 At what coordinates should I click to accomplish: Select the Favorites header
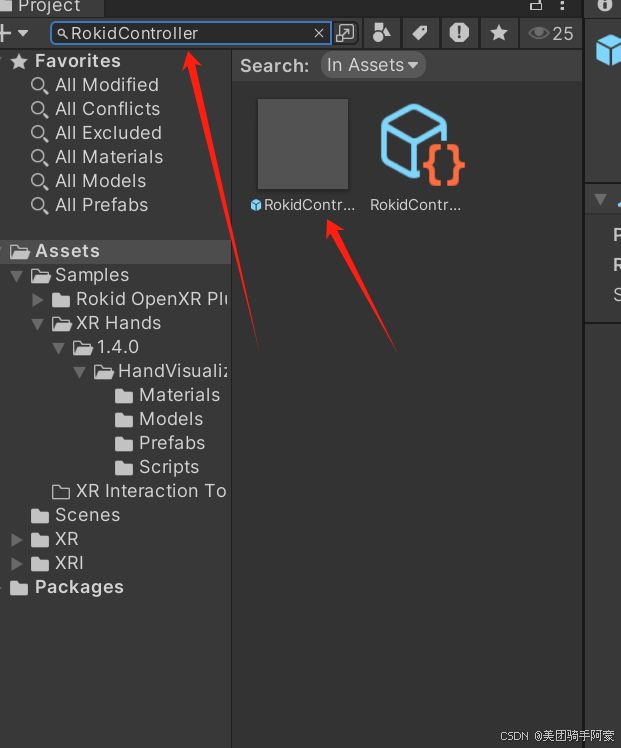pyautogui.click(x=78, y=61)
